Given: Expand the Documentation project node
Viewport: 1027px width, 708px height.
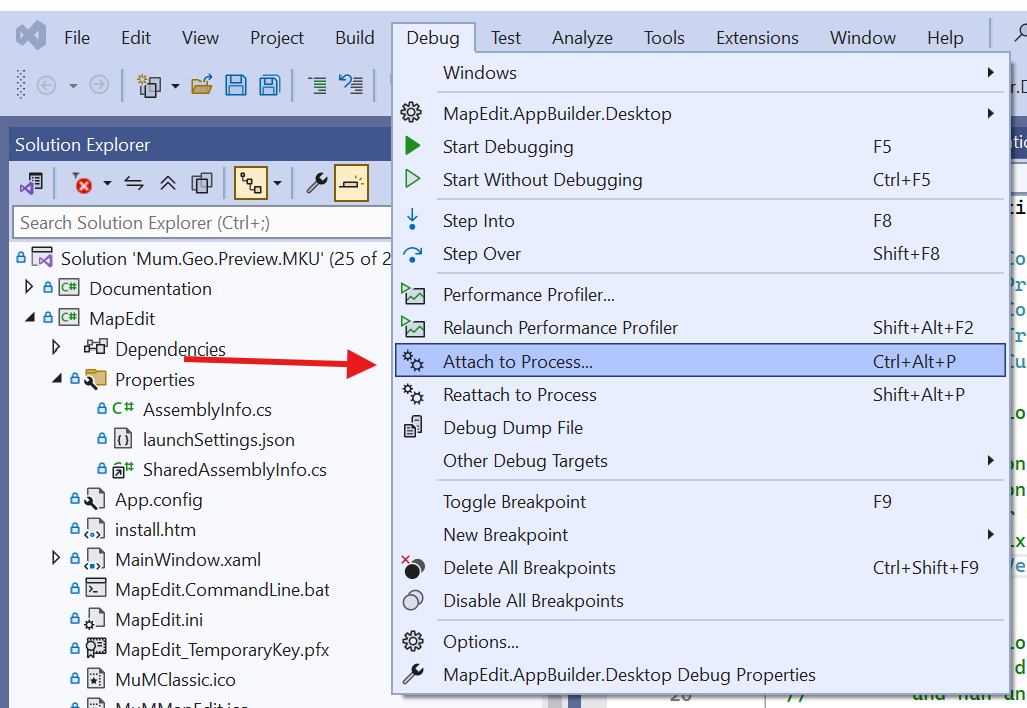Looking at the screenshot, I should click(x=29, y=288).
